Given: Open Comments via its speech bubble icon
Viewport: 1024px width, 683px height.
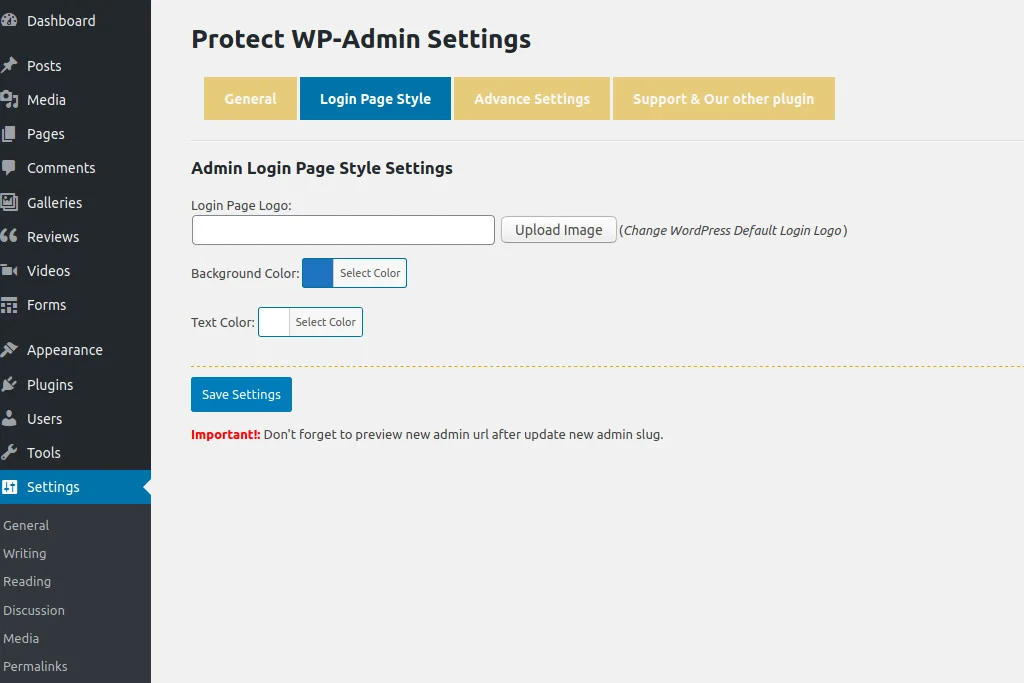Looking at the screenshot, I should (15, 168).
